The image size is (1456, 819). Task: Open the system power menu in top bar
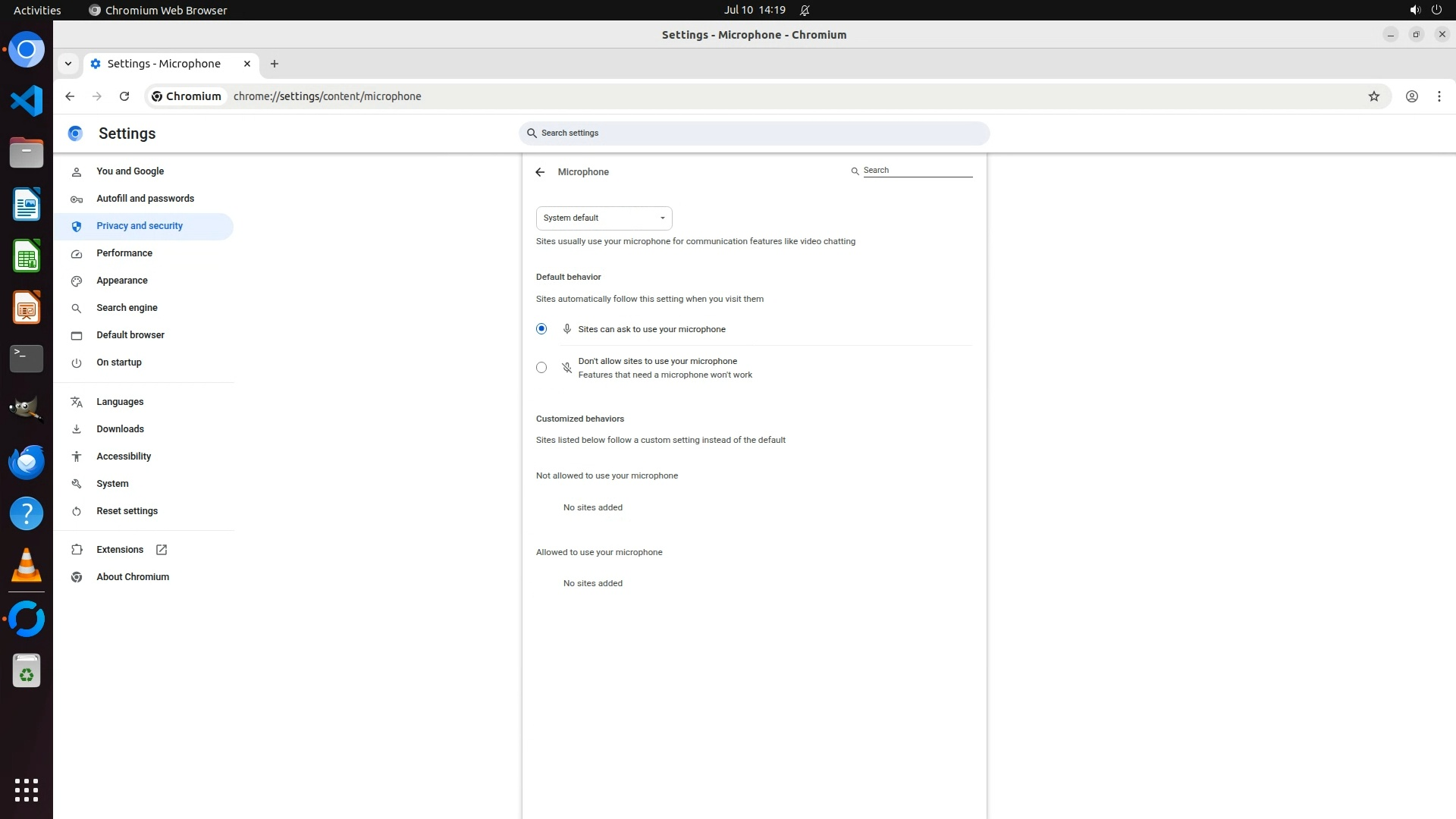click(1436, 10)
